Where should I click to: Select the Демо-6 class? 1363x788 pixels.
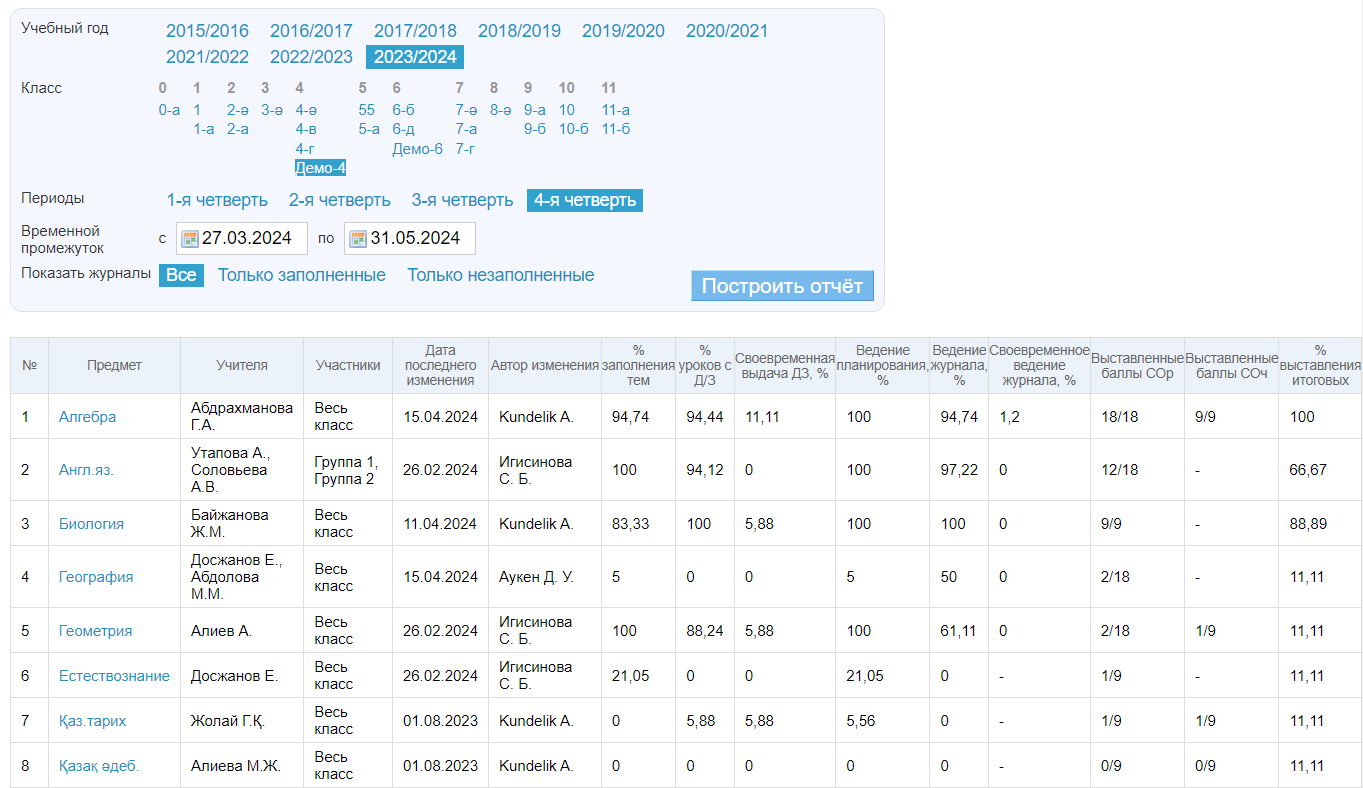[x=417, y=149]
